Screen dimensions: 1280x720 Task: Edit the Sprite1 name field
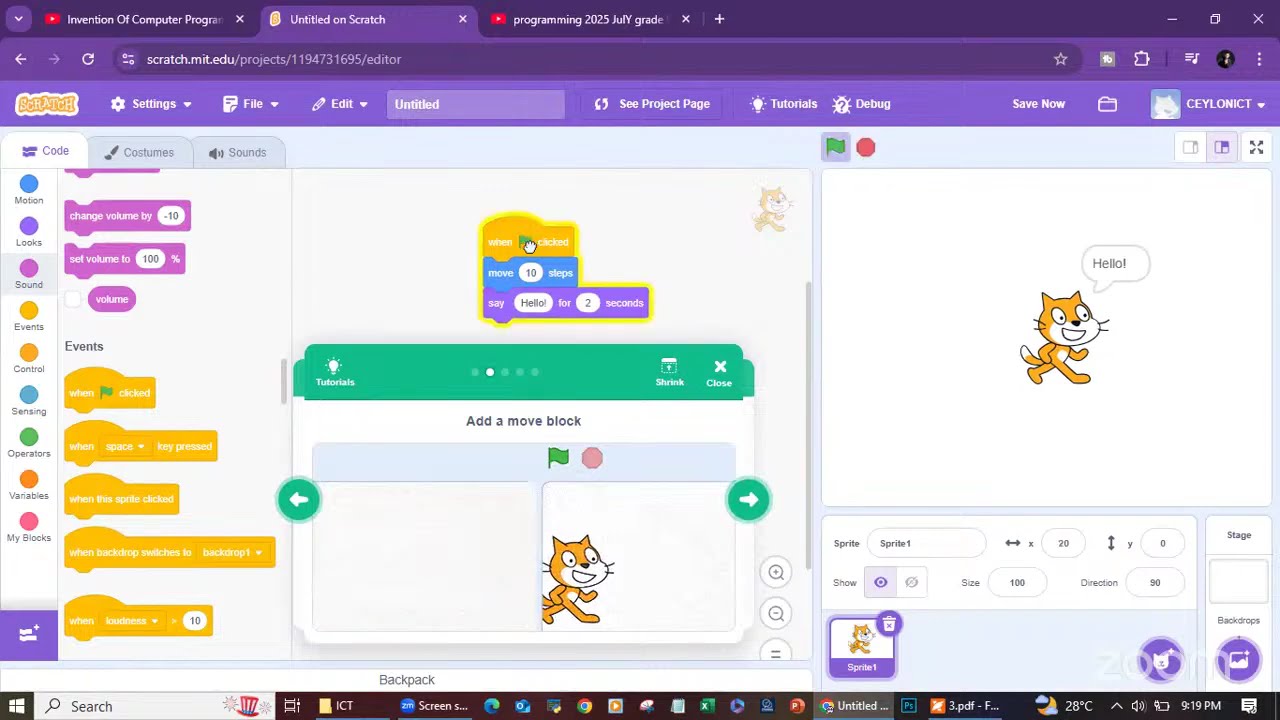point(926,543)
